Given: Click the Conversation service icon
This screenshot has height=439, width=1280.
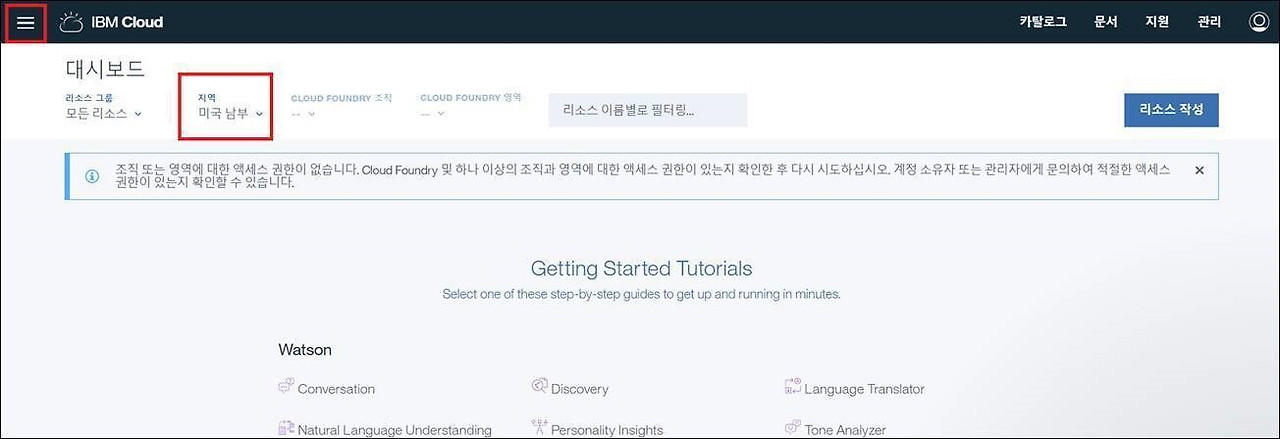Looking at the screenshot, I should click(x=285, y=387).
